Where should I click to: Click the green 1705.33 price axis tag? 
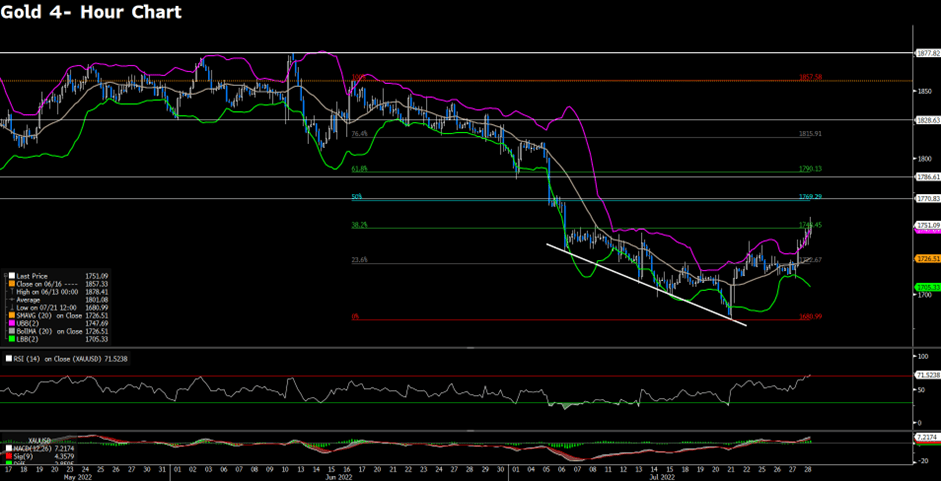click(x=927, y=287)
